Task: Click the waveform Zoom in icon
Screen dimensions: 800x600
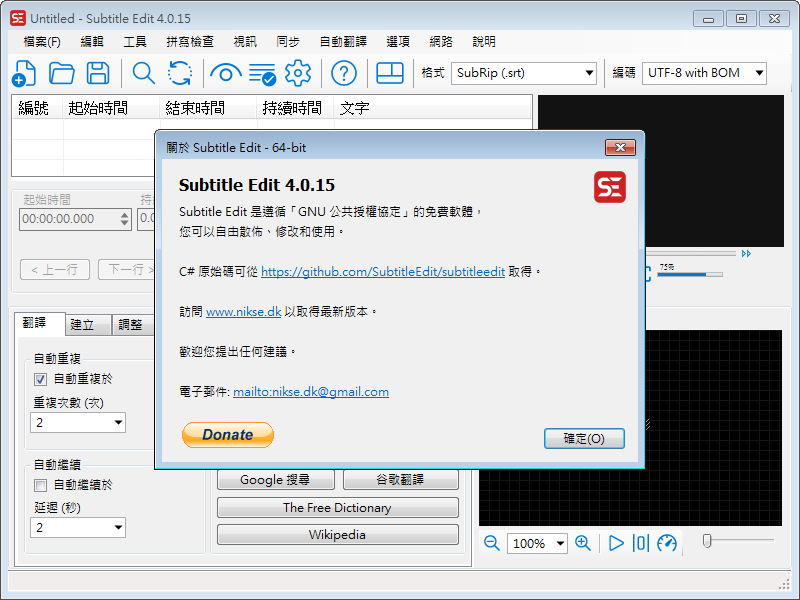Action: [x=583, y=543]
